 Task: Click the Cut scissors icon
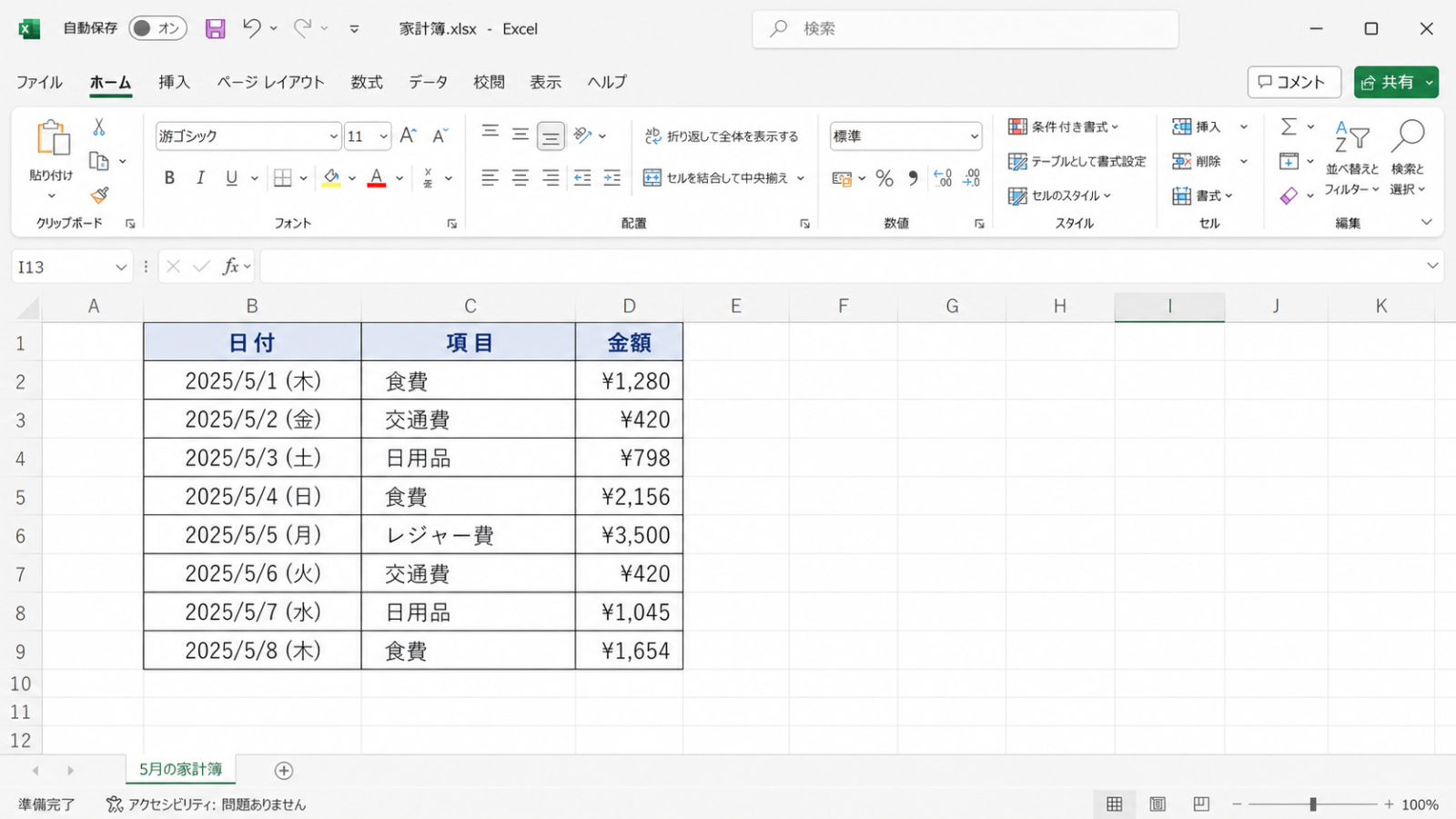click(x=98, y=127)
